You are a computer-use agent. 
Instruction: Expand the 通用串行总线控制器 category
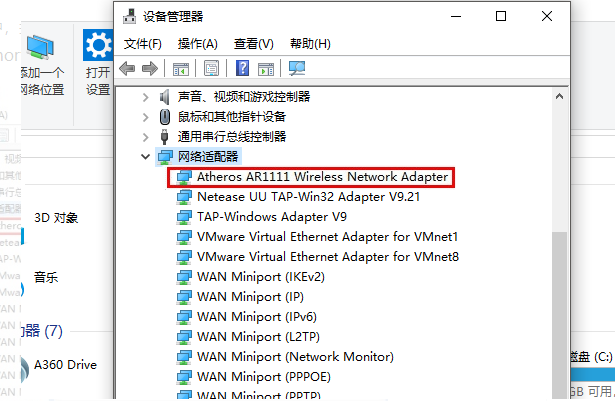pos(146,137)
